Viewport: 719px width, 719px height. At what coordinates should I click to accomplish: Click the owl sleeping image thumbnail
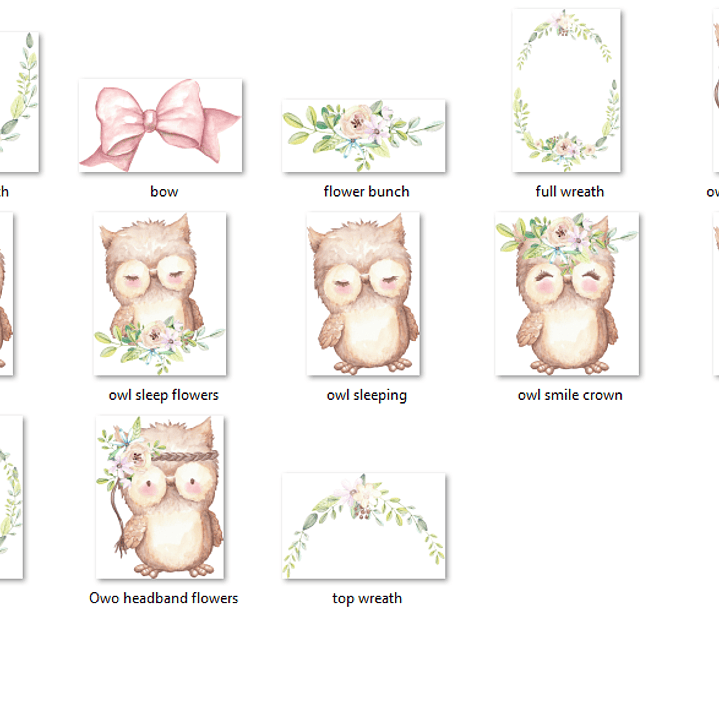[x=363, y=294]
